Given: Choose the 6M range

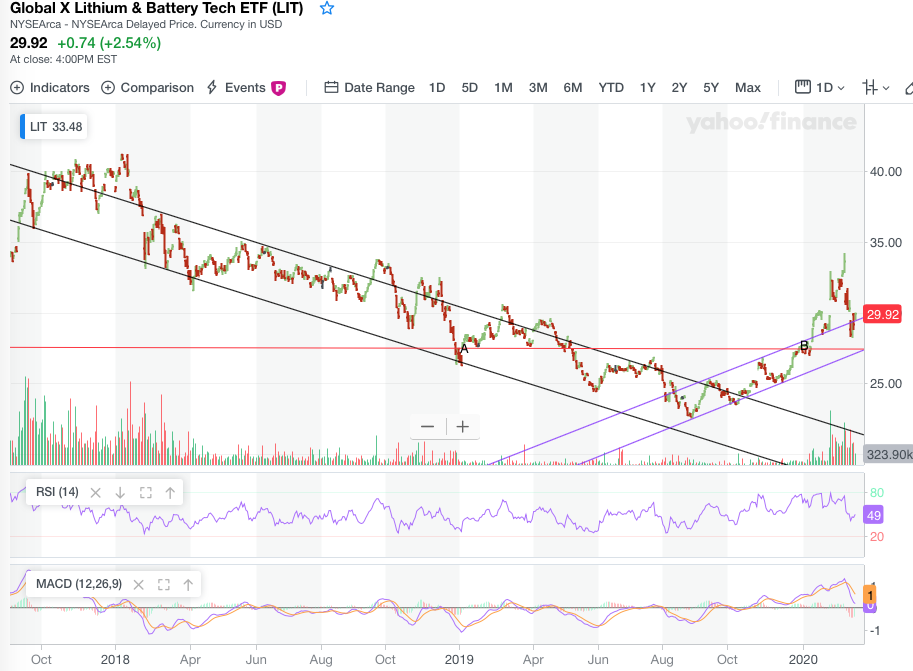Looking at the screenshot, I should 572,87.
